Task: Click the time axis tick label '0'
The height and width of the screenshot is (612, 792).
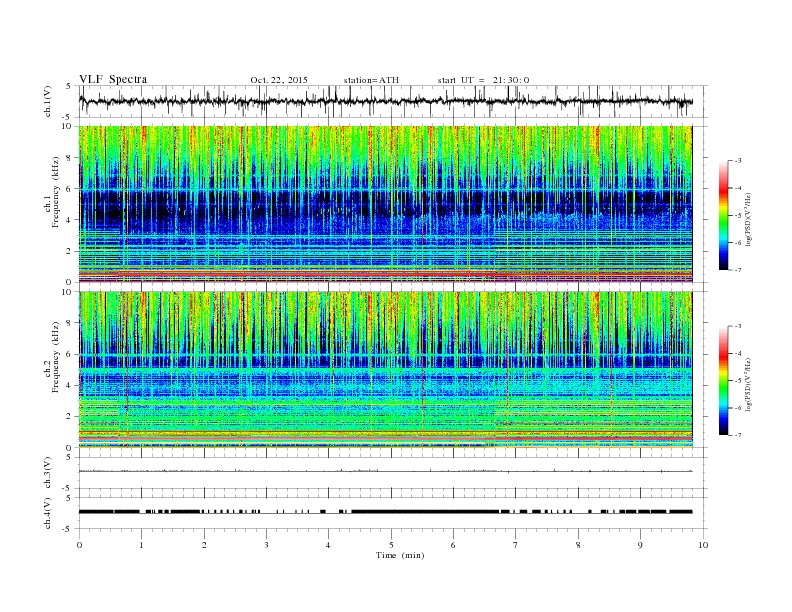Action: click(x=79, y=545)
